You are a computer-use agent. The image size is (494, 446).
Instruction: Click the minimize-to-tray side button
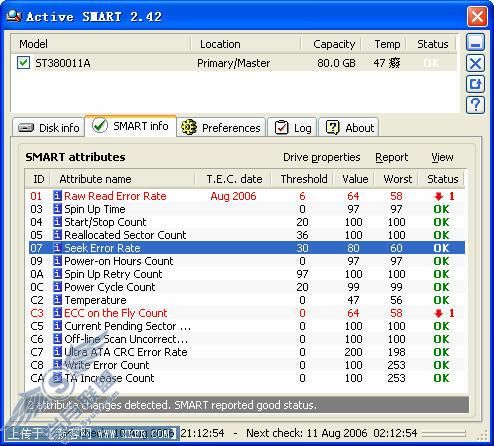[475, 43]
